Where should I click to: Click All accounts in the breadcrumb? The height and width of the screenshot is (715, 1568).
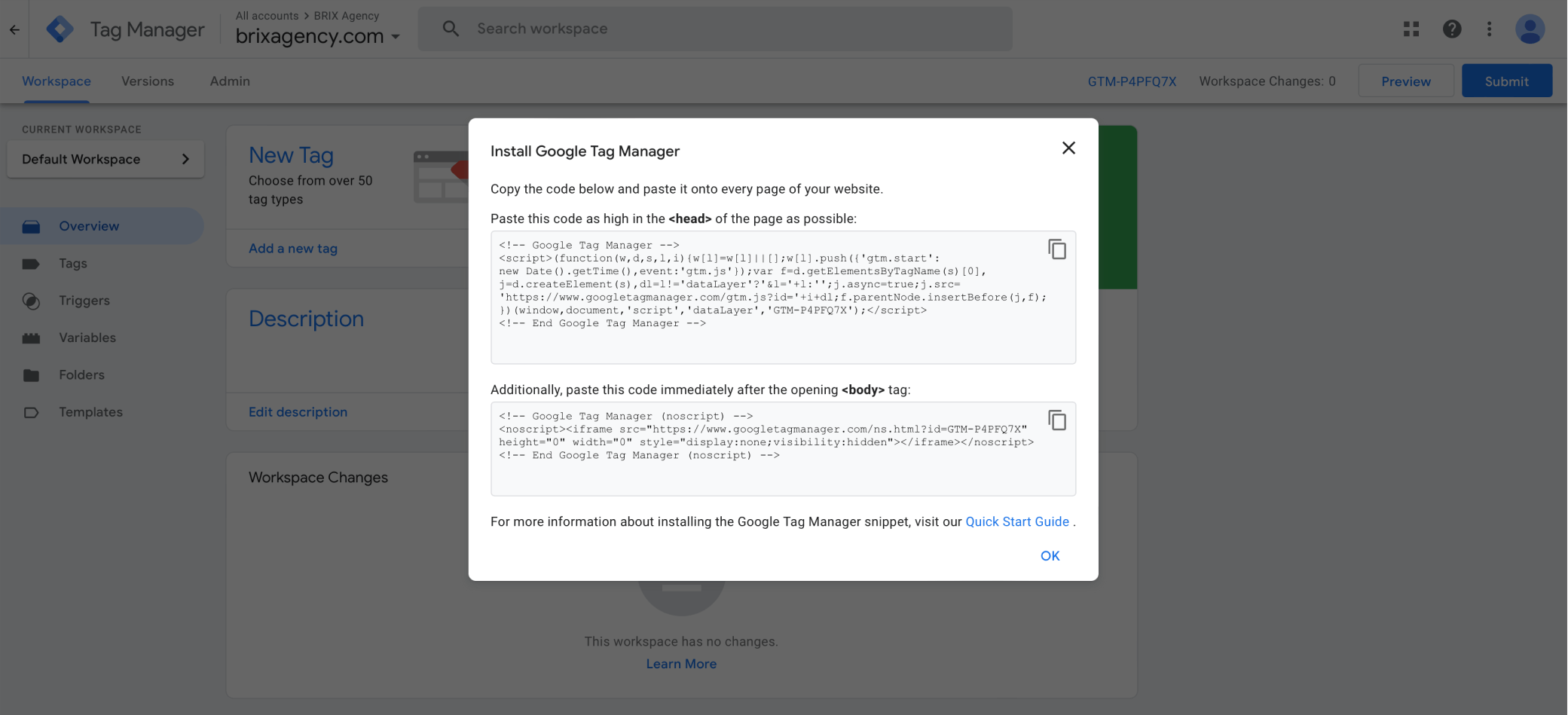click(267, 15)
